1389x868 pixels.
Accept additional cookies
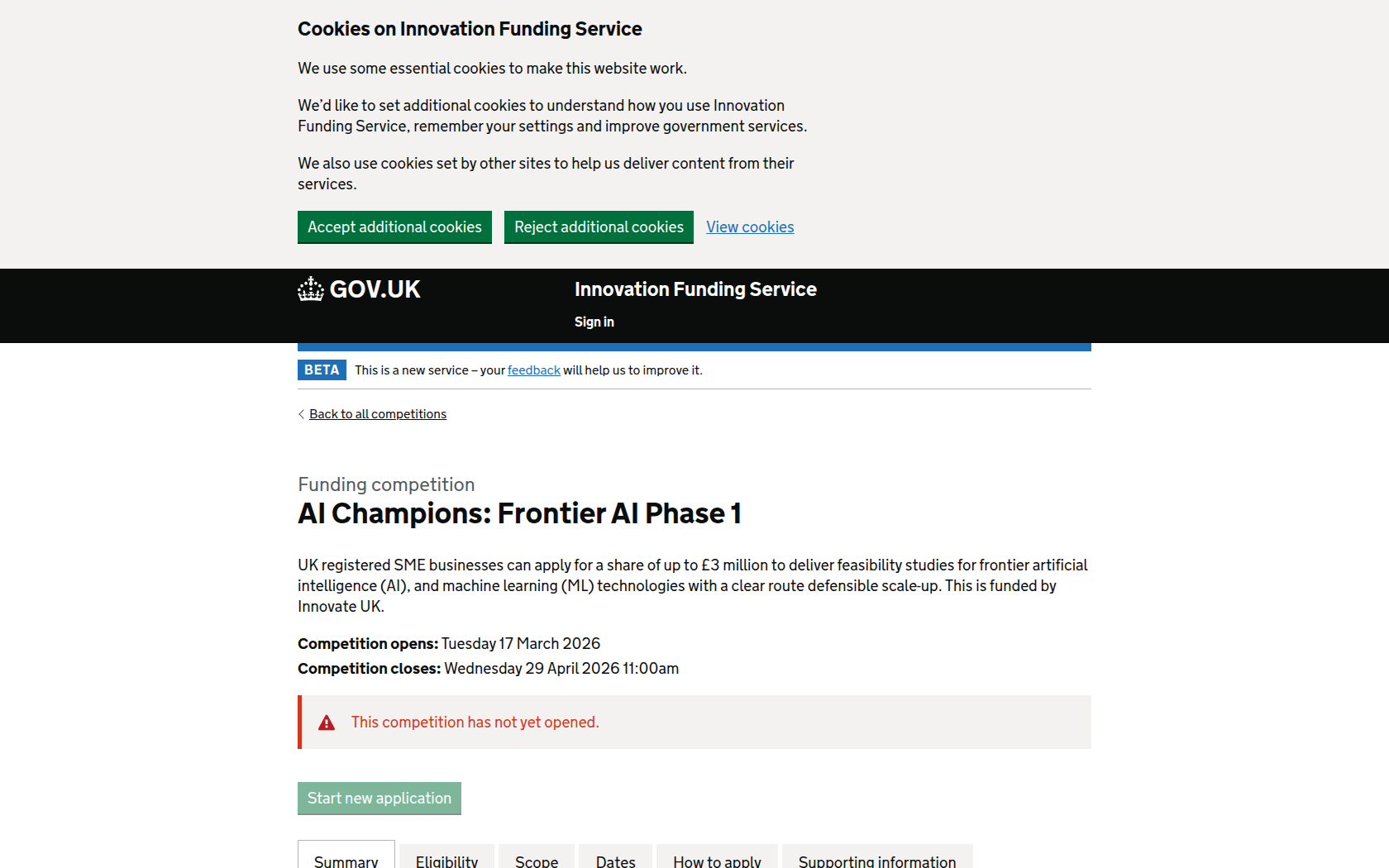pyautogui.click(x=394, y=227)
